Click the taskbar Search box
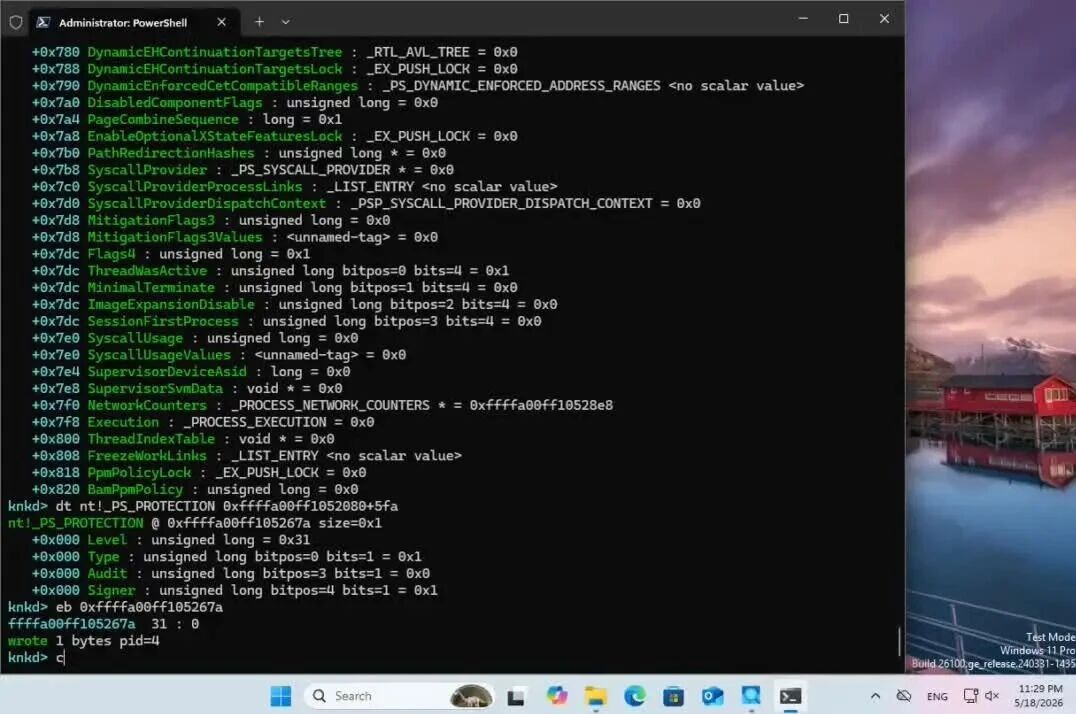This screenshot has width=1076, height=714. coord(398,696)
